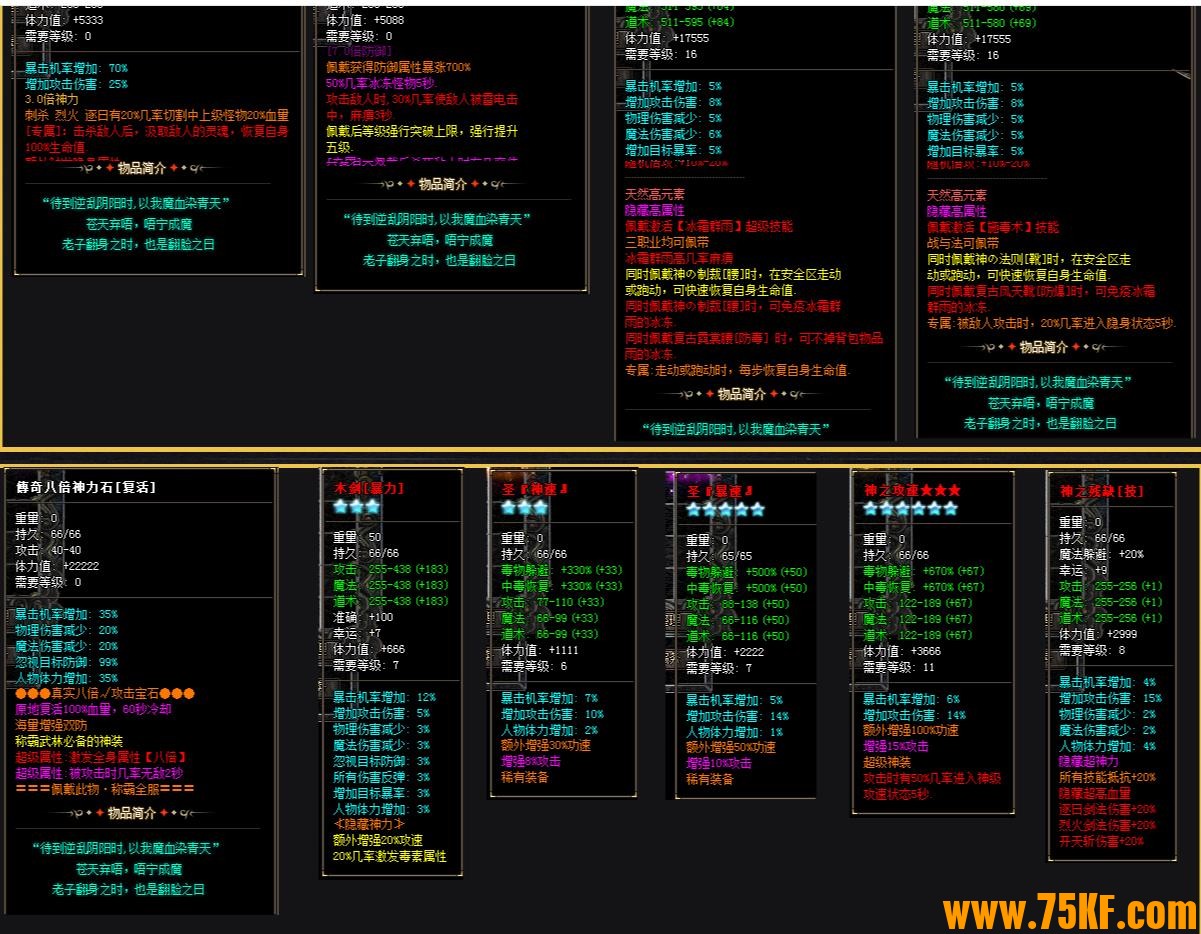Click the red line 佩戴激活【施毒术】技能
Viewport: 1201px width, 934px height.
[x=993, y=227]
